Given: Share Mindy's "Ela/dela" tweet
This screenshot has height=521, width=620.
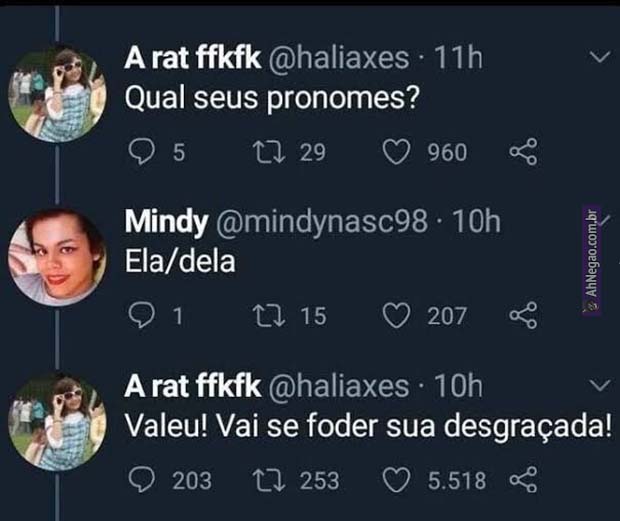Looking at the screenshot, I should pos(523,316).
